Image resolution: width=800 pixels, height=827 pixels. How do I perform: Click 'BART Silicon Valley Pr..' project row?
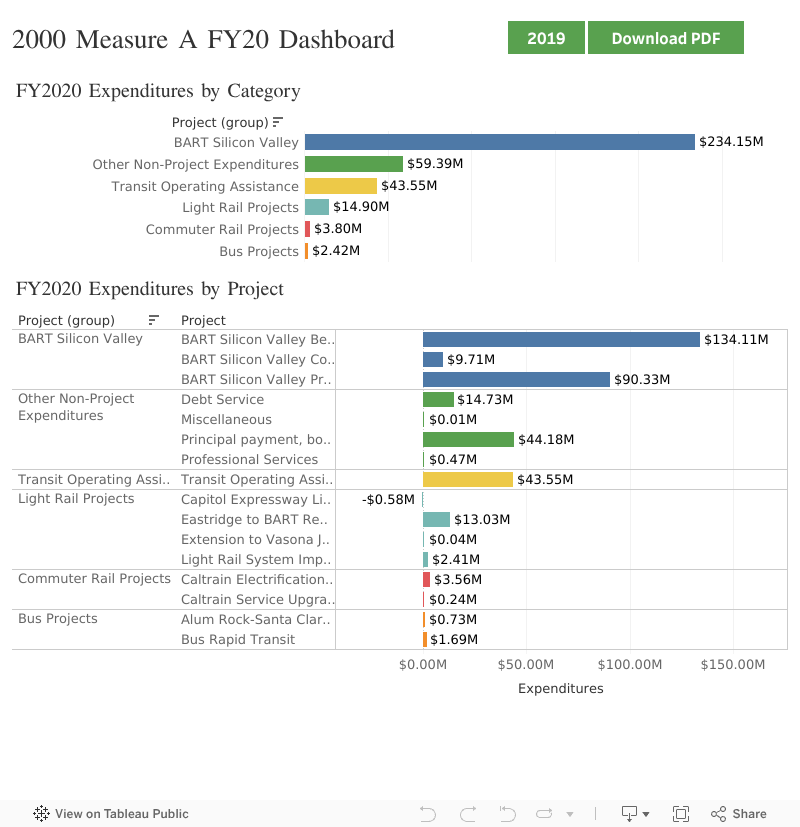pos(256,379)
